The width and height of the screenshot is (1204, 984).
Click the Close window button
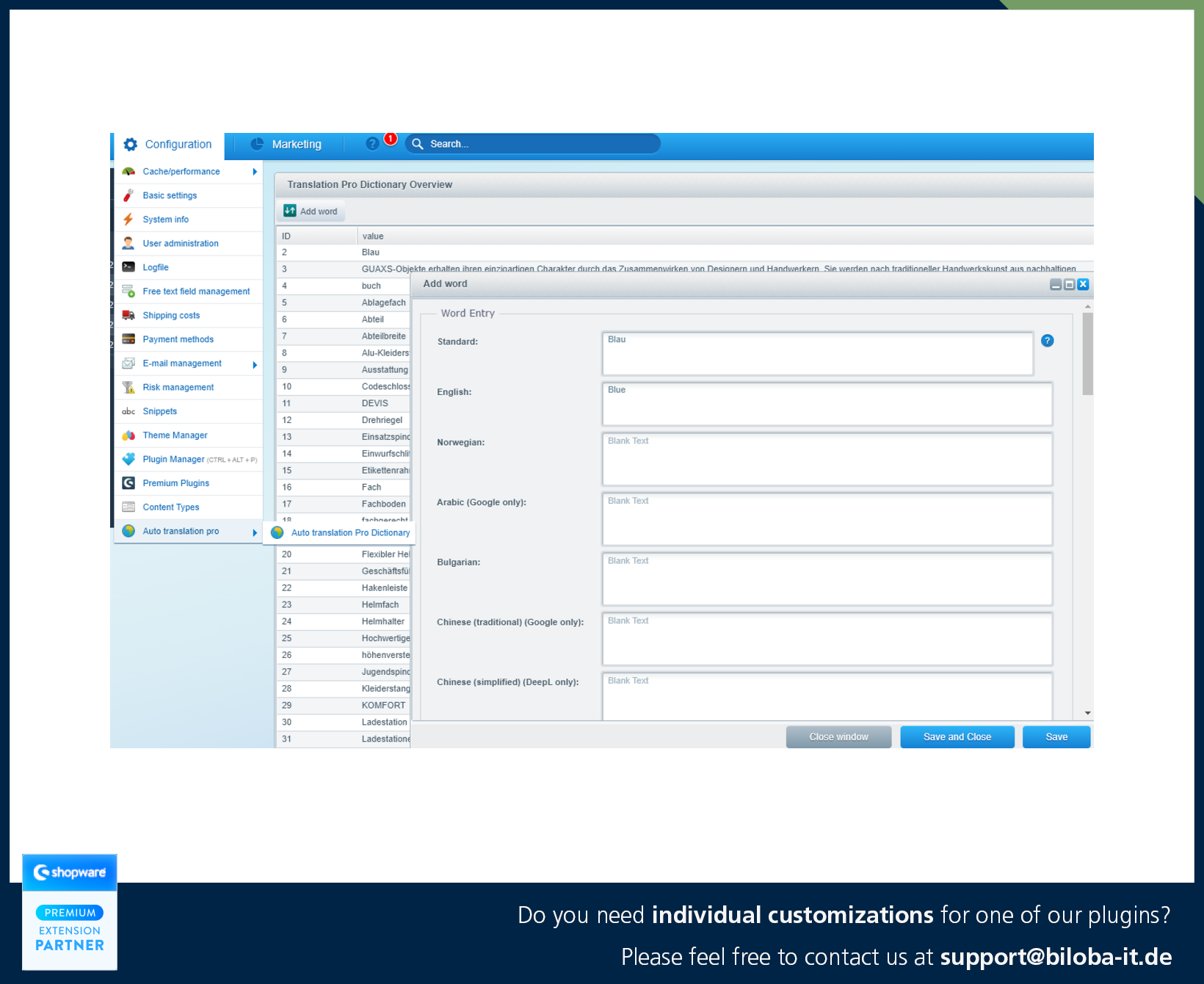[x=838, y=737]
